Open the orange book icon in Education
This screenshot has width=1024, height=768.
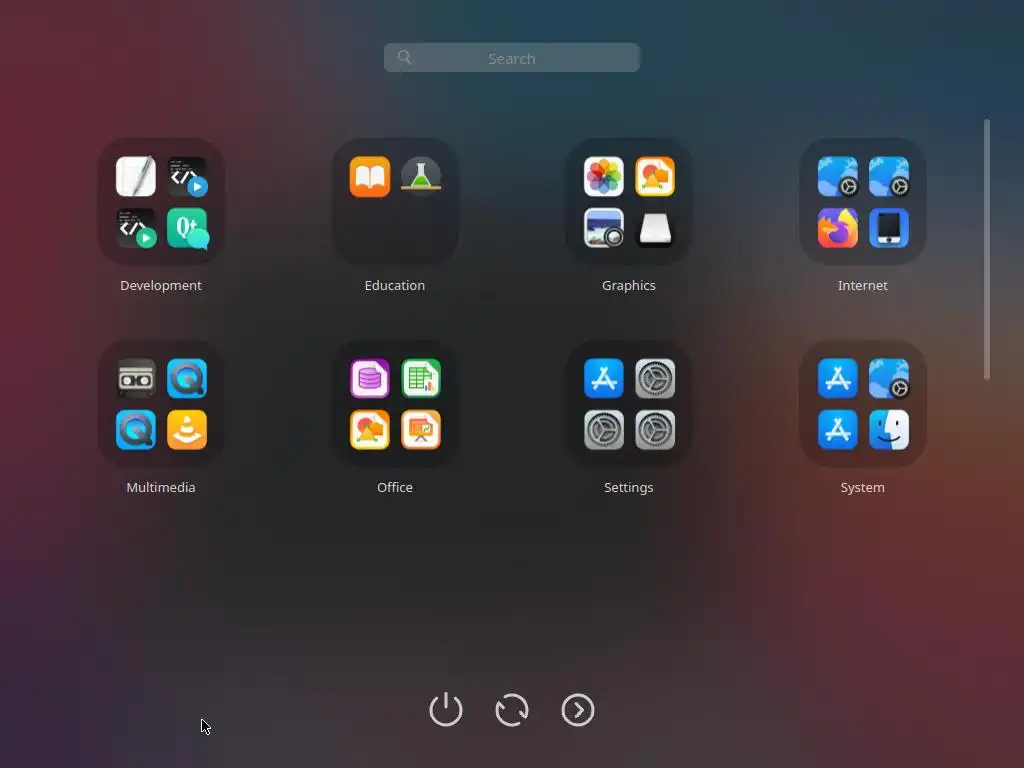point(370,176)
